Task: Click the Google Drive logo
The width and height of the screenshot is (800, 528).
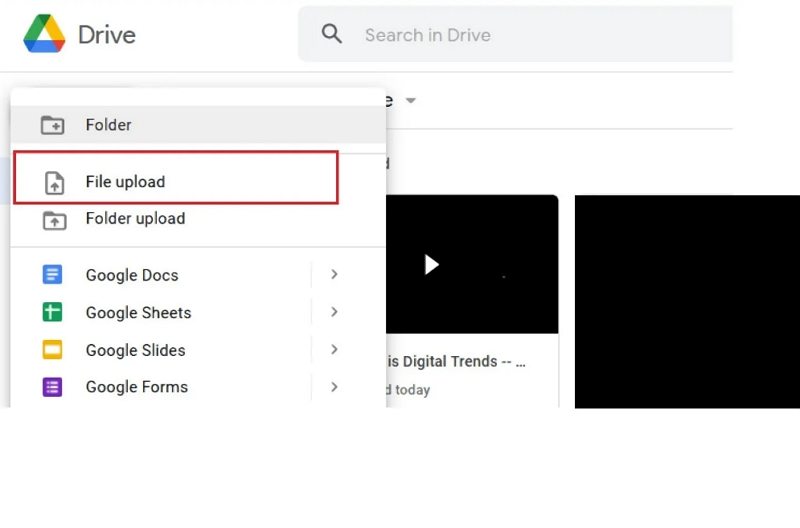Action: [44, 34]
